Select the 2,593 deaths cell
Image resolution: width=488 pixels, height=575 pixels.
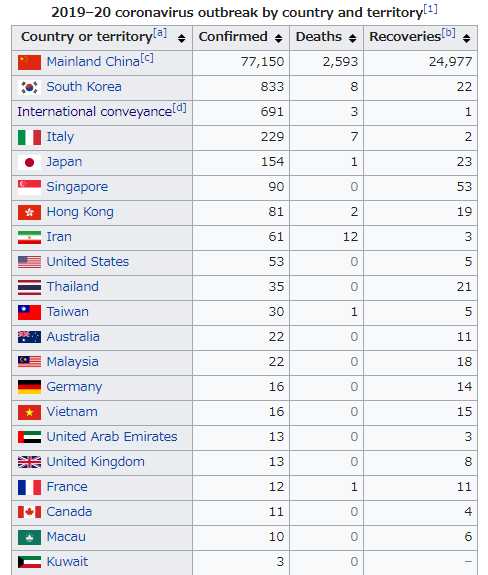coord(326,63)
